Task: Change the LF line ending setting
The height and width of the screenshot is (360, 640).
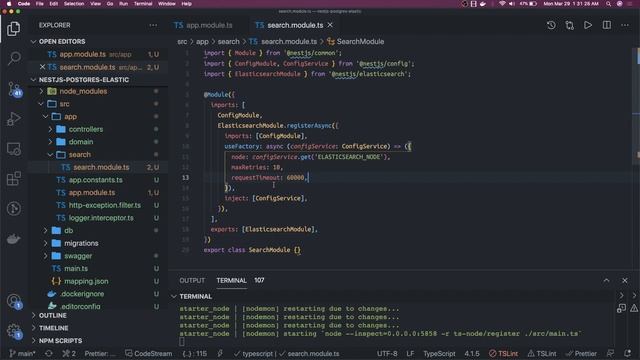Action: pos(410,353)
